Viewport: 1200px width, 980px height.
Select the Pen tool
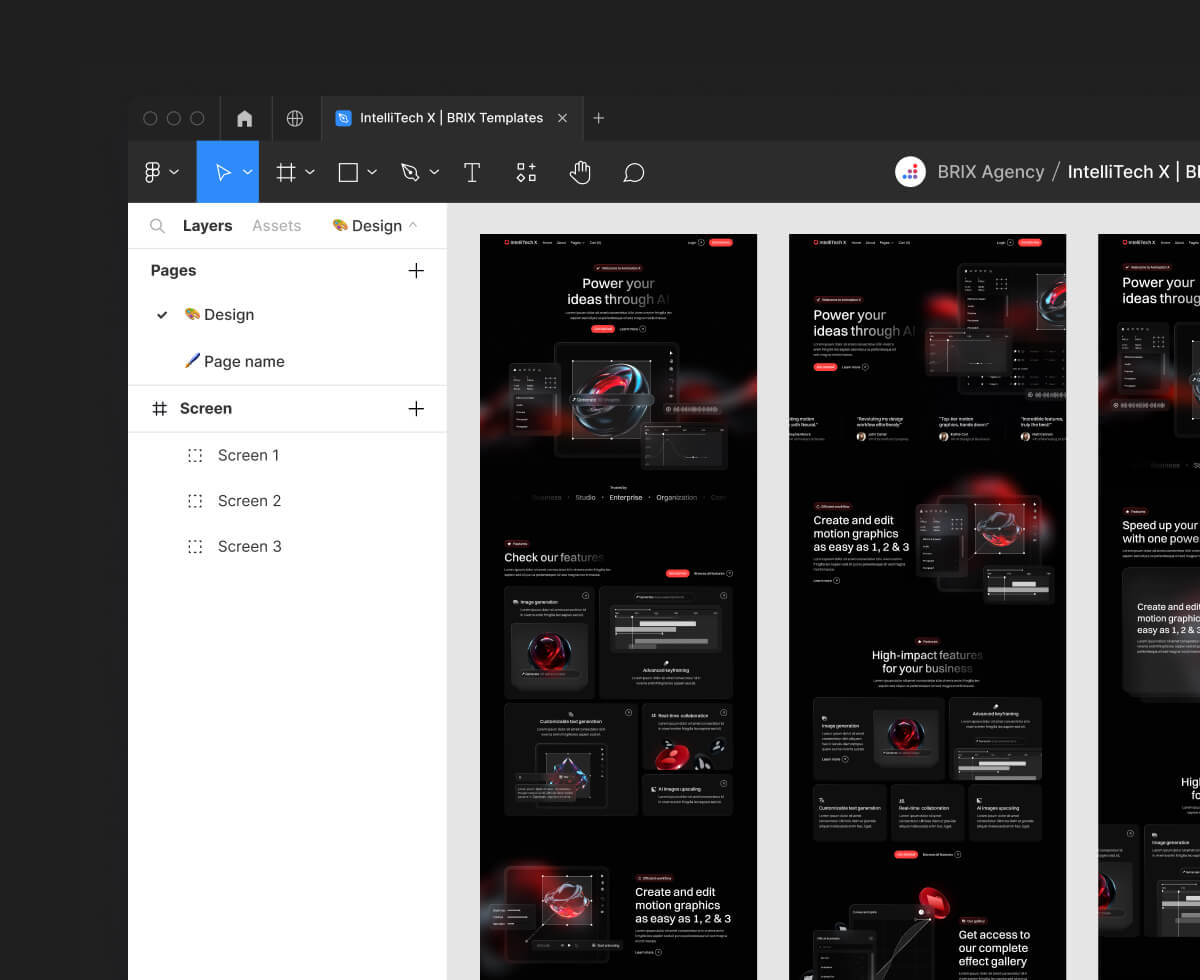[x=410, y=172]
